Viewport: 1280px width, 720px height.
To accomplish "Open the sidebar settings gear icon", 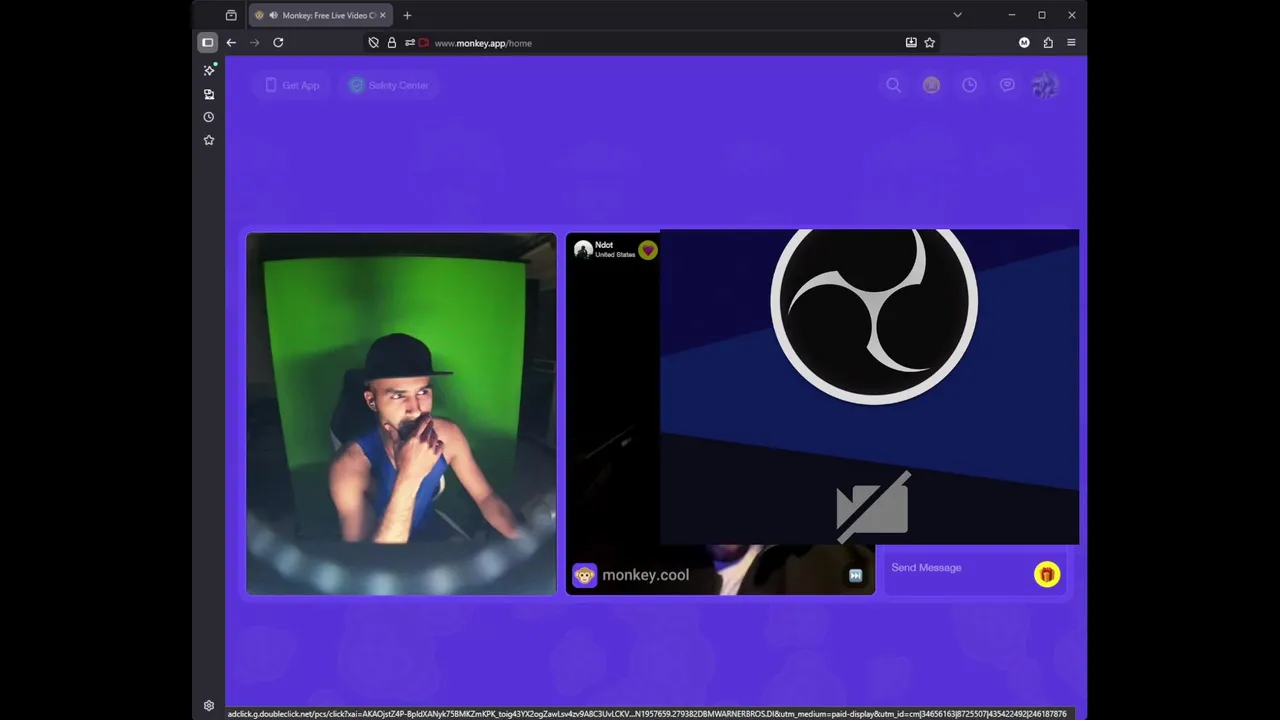I will 209,706.
